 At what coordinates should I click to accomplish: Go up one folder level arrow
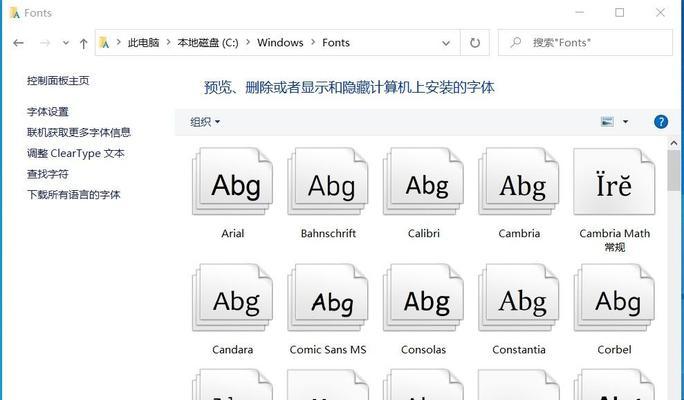(x=83, y=43)
